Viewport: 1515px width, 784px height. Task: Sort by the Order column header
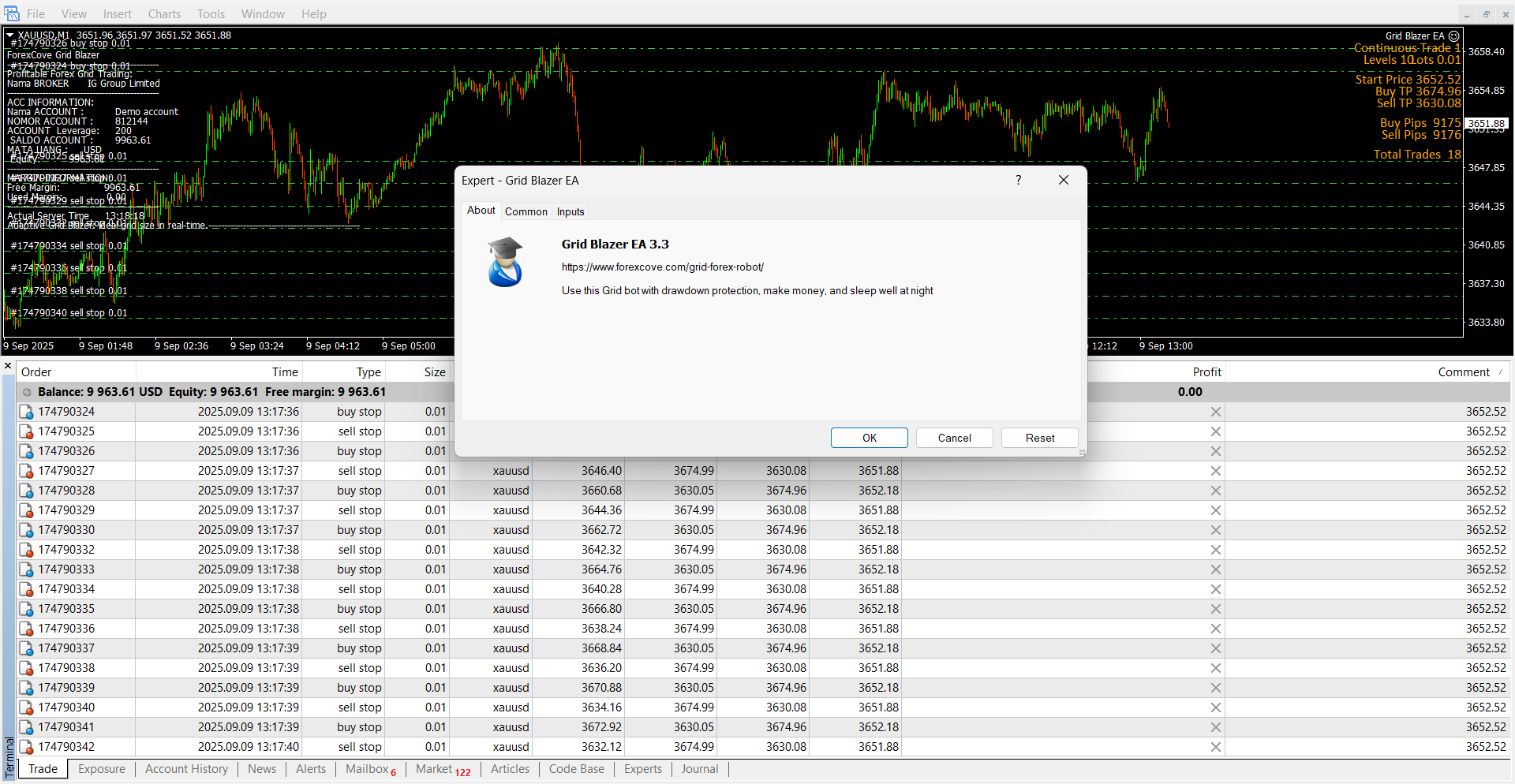(76, 372)
